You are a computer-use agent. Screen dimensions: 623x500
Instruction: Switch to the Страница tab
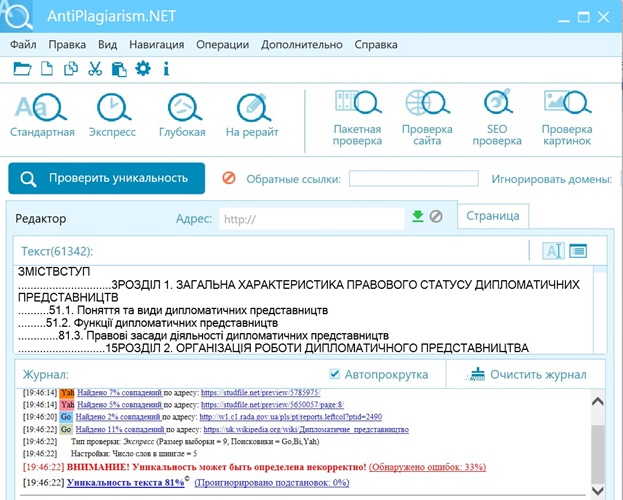pyautogui.click(x=493, y=216)
